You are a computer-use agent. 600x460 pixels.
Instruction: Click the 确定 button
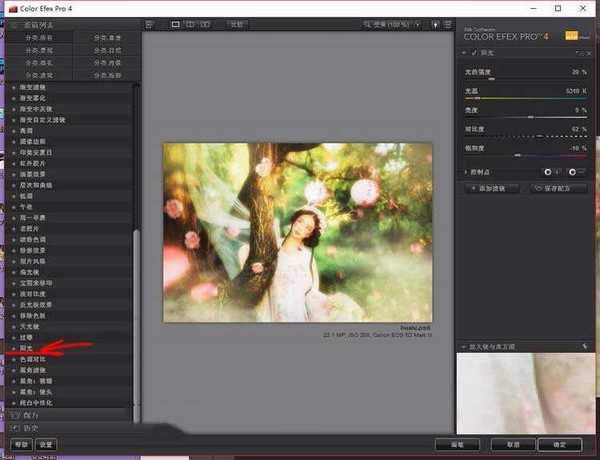click(x=559, y=444)
